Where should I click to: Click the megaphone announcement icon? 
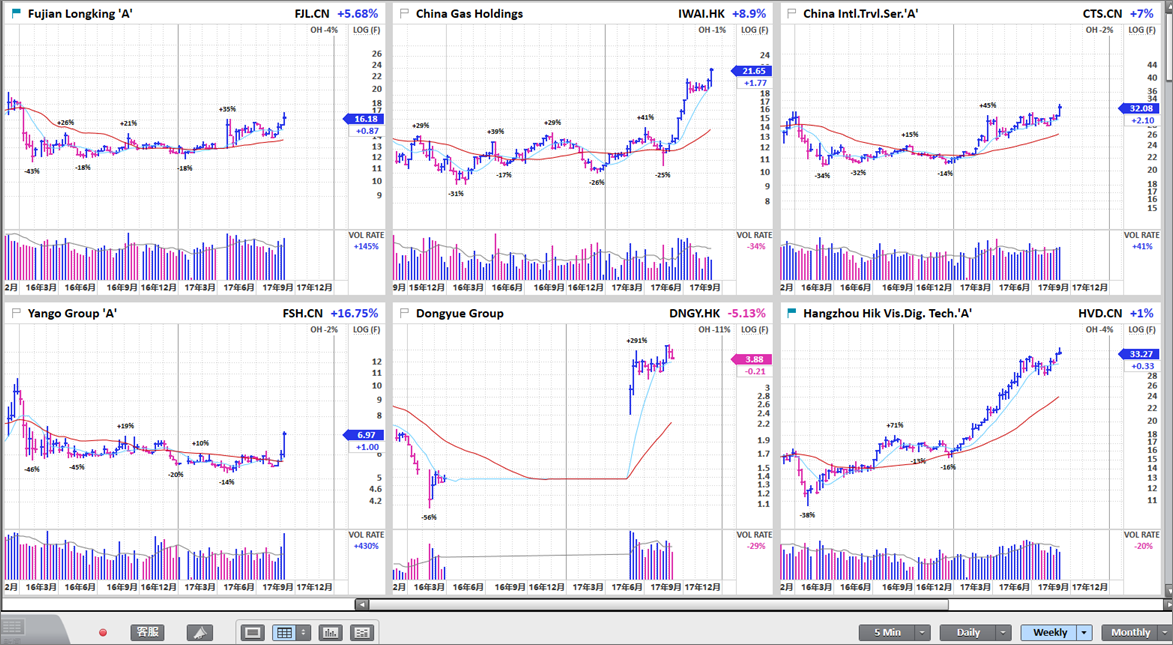pos(200,632)
